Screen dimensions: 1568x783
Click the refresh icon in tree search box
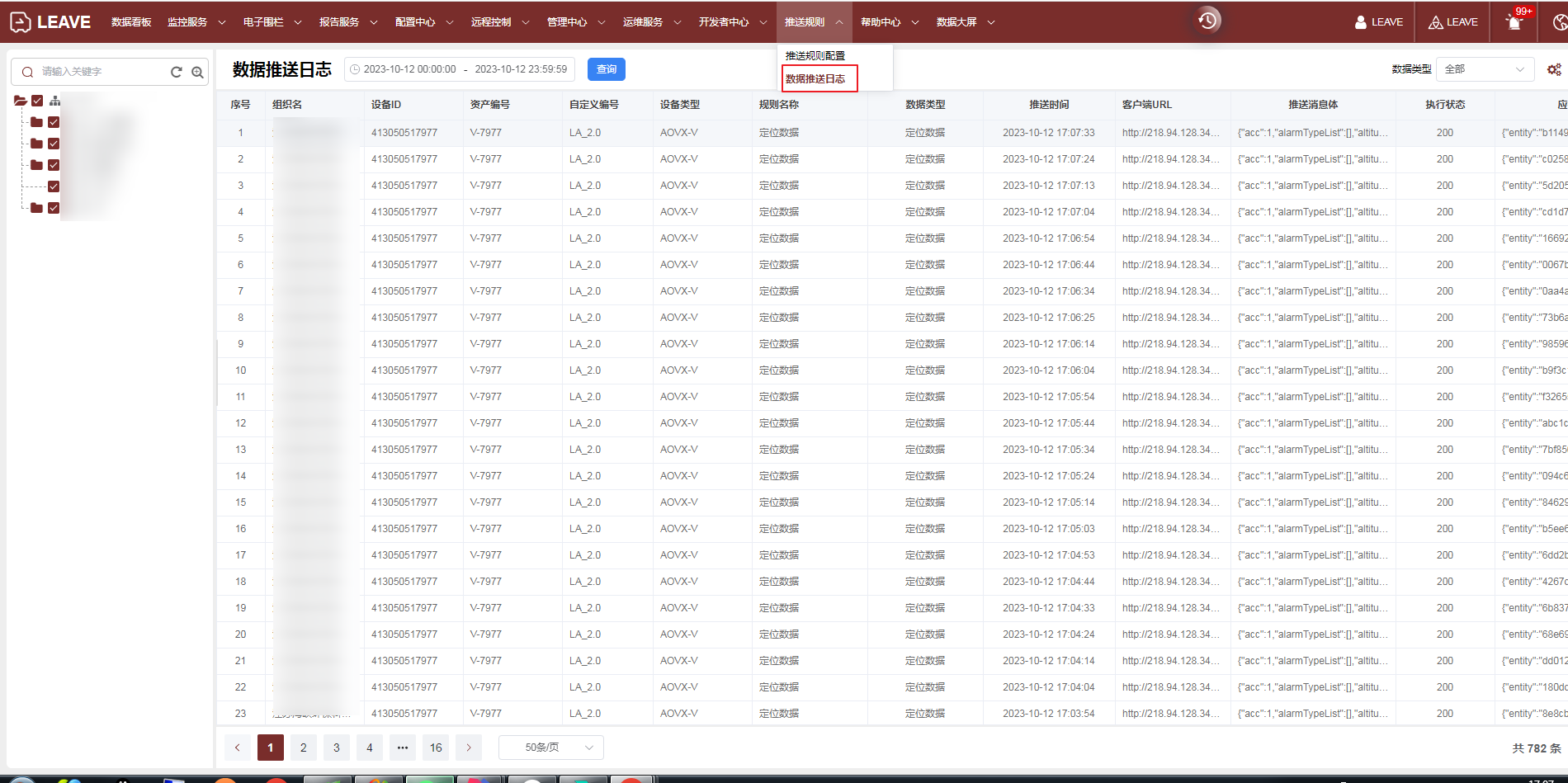[176, 72]
